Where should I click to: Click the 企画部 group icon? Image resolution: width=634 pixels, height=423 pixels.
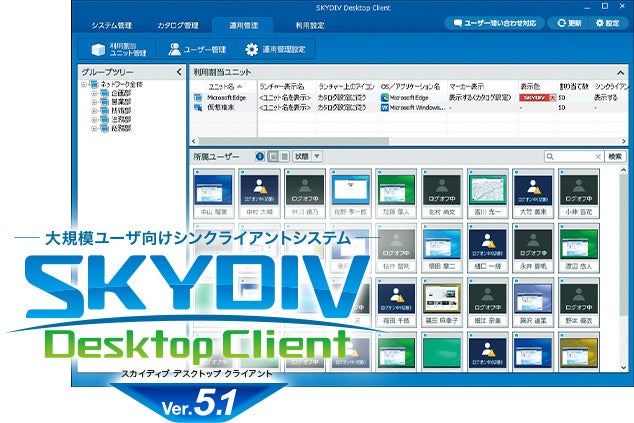click(104, 93)
